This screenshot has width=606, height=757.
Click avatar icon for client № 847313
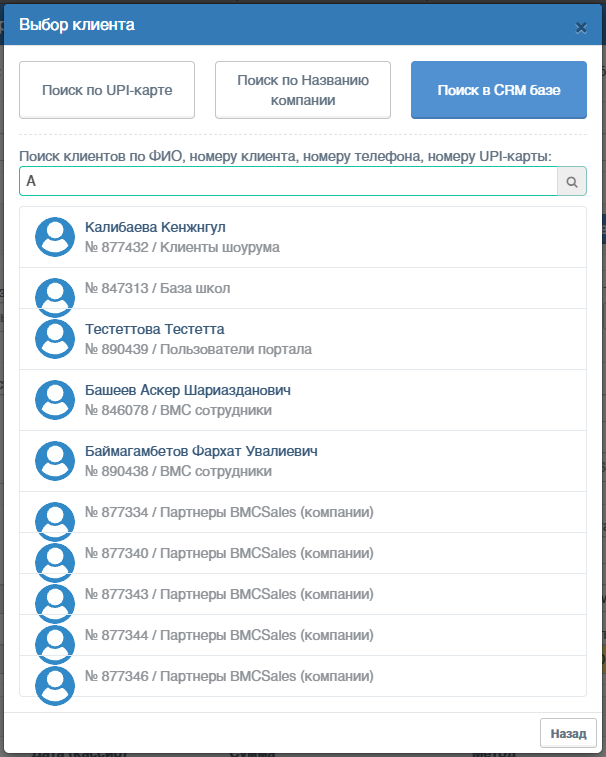coord(55,298)
